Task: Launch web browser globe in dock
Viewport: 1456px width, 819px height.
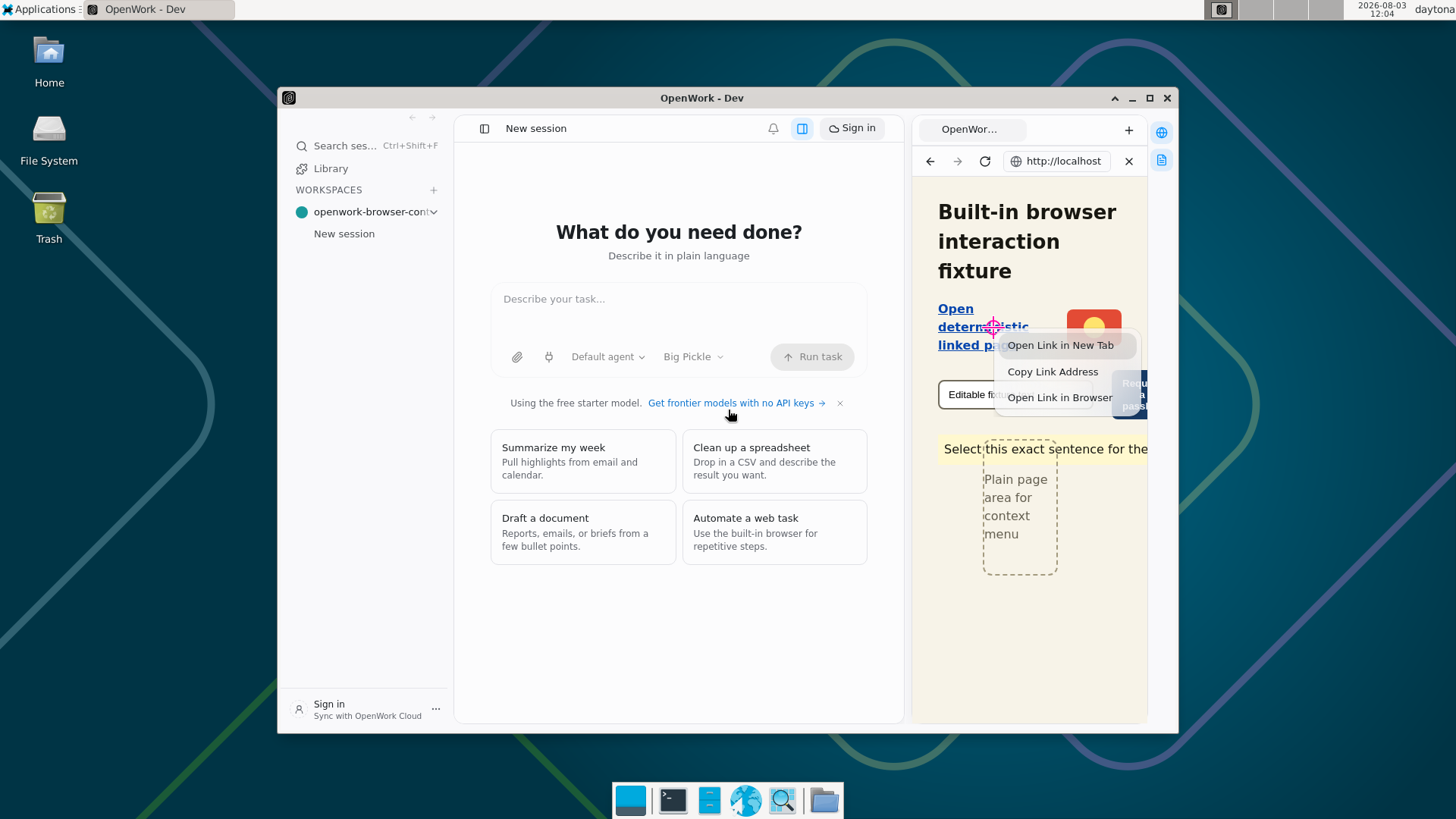Action: [745, 801]
